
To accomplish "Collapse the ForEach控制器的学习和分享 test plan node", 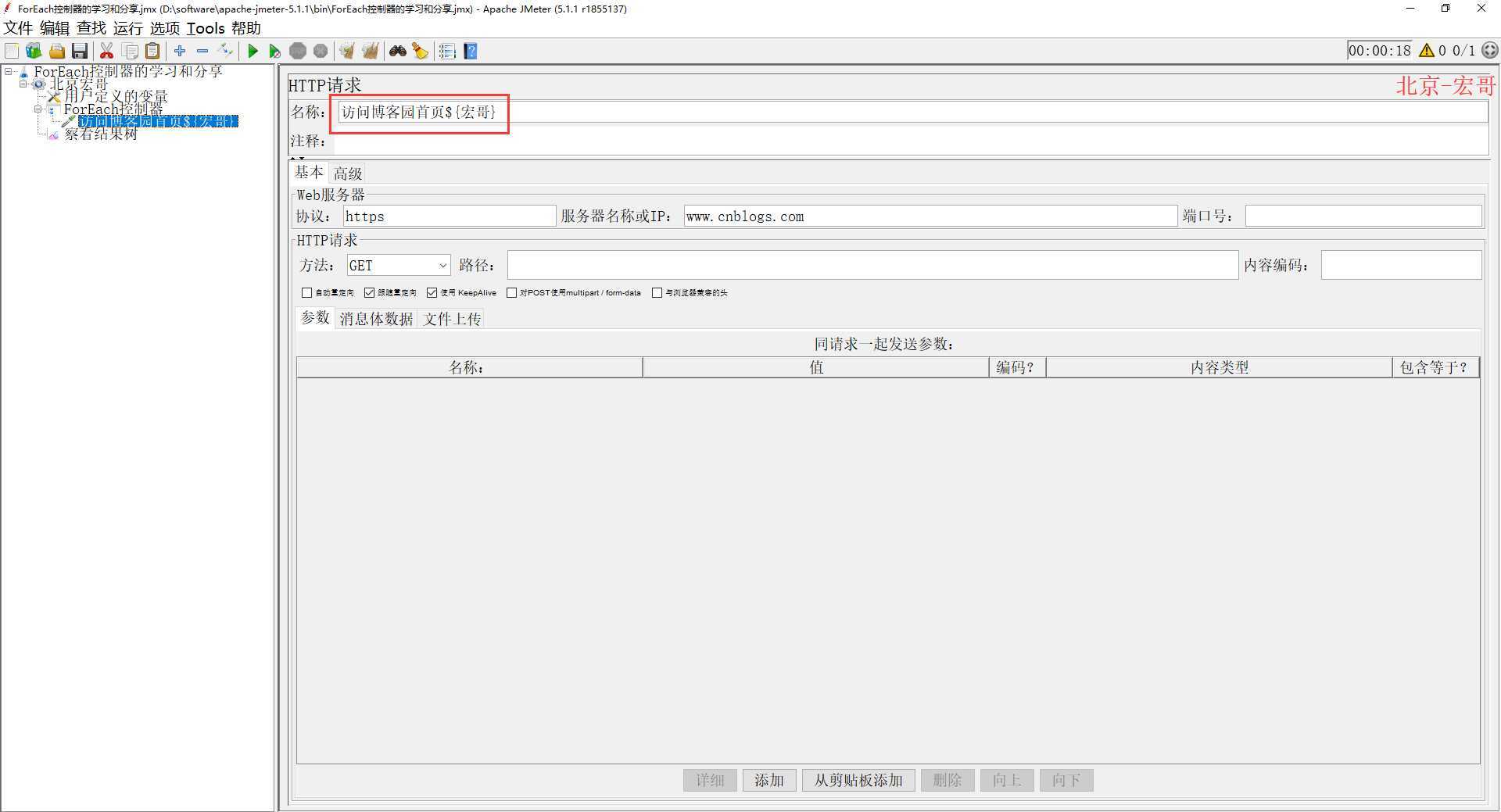I will tap(9, 71).
